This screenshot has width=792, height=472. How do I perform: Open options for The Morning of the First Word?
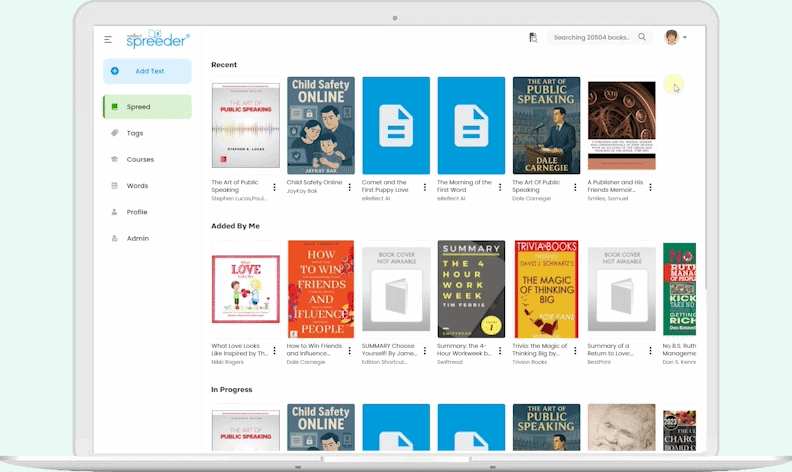500,187
